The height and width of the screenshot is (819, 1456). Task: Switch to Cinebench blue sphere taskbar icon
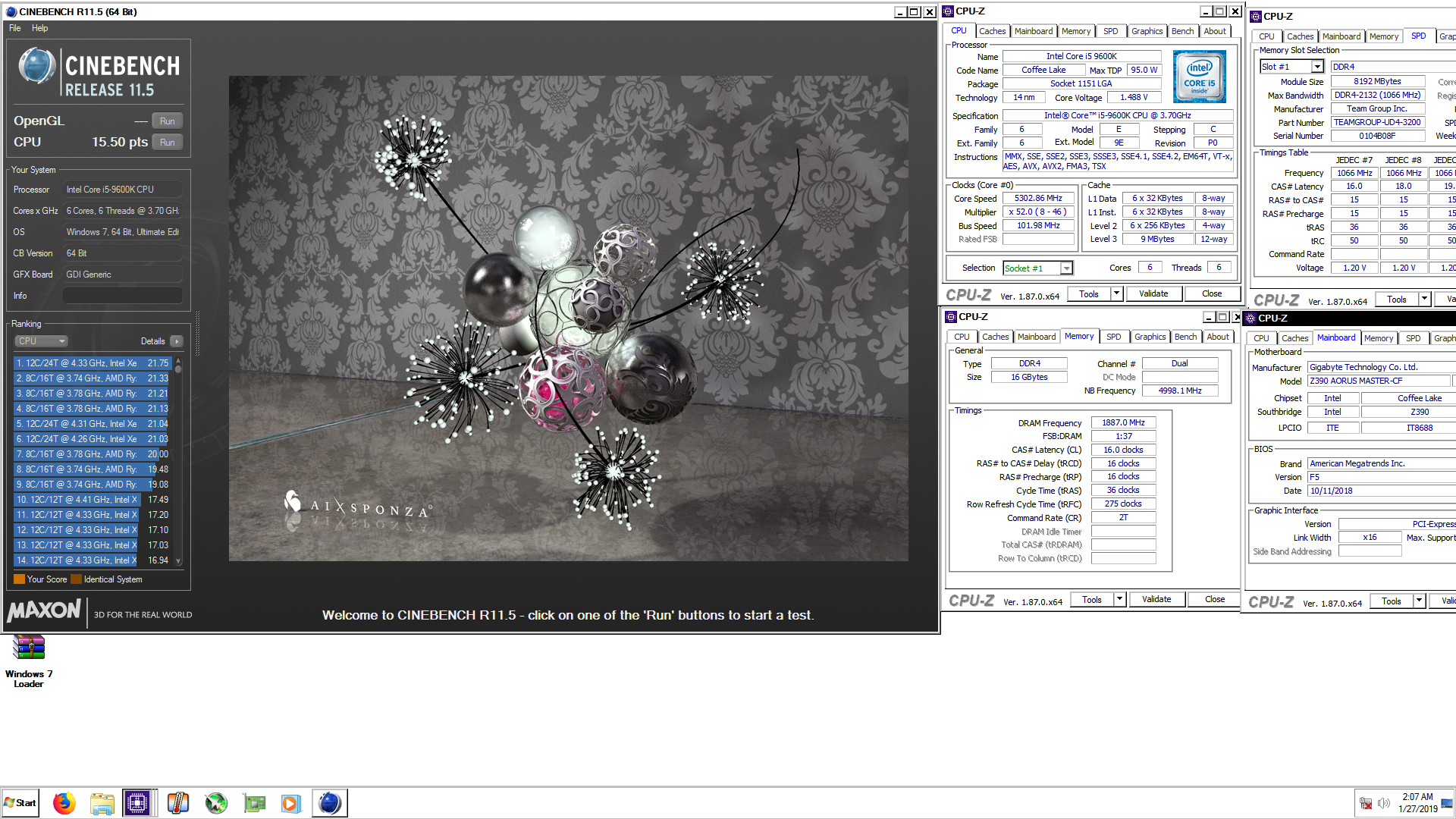pos(330,803)
